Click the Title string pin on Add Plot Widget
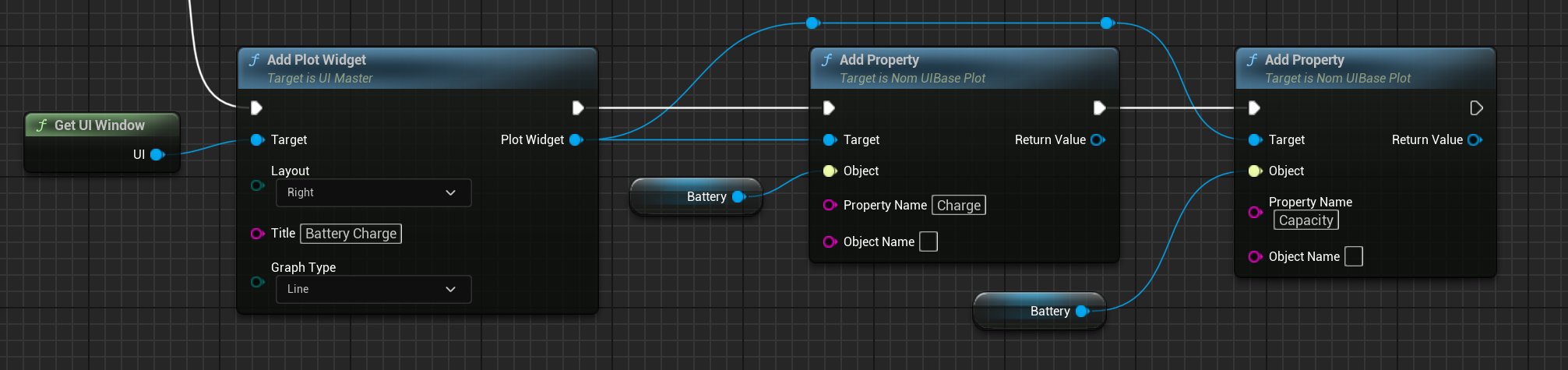 pos(257,234)
